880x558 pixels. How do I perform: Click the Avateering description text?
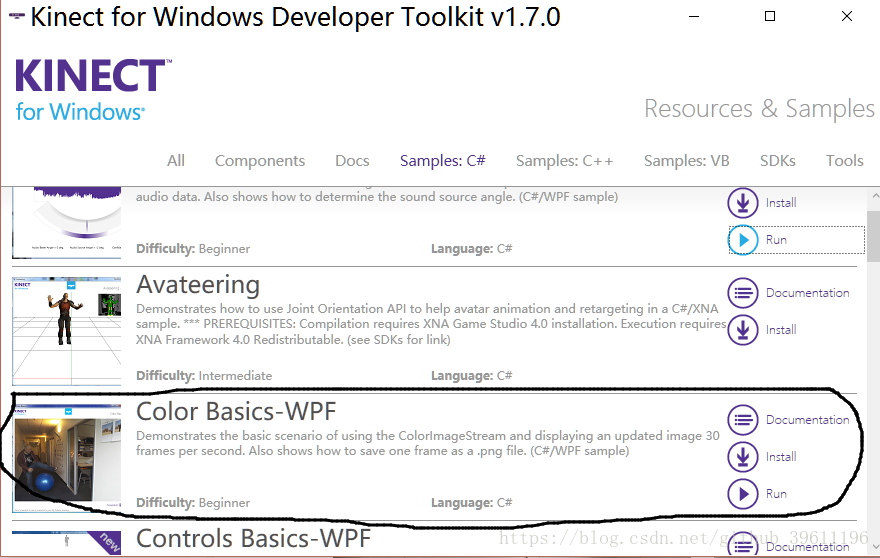coord(431,324)
